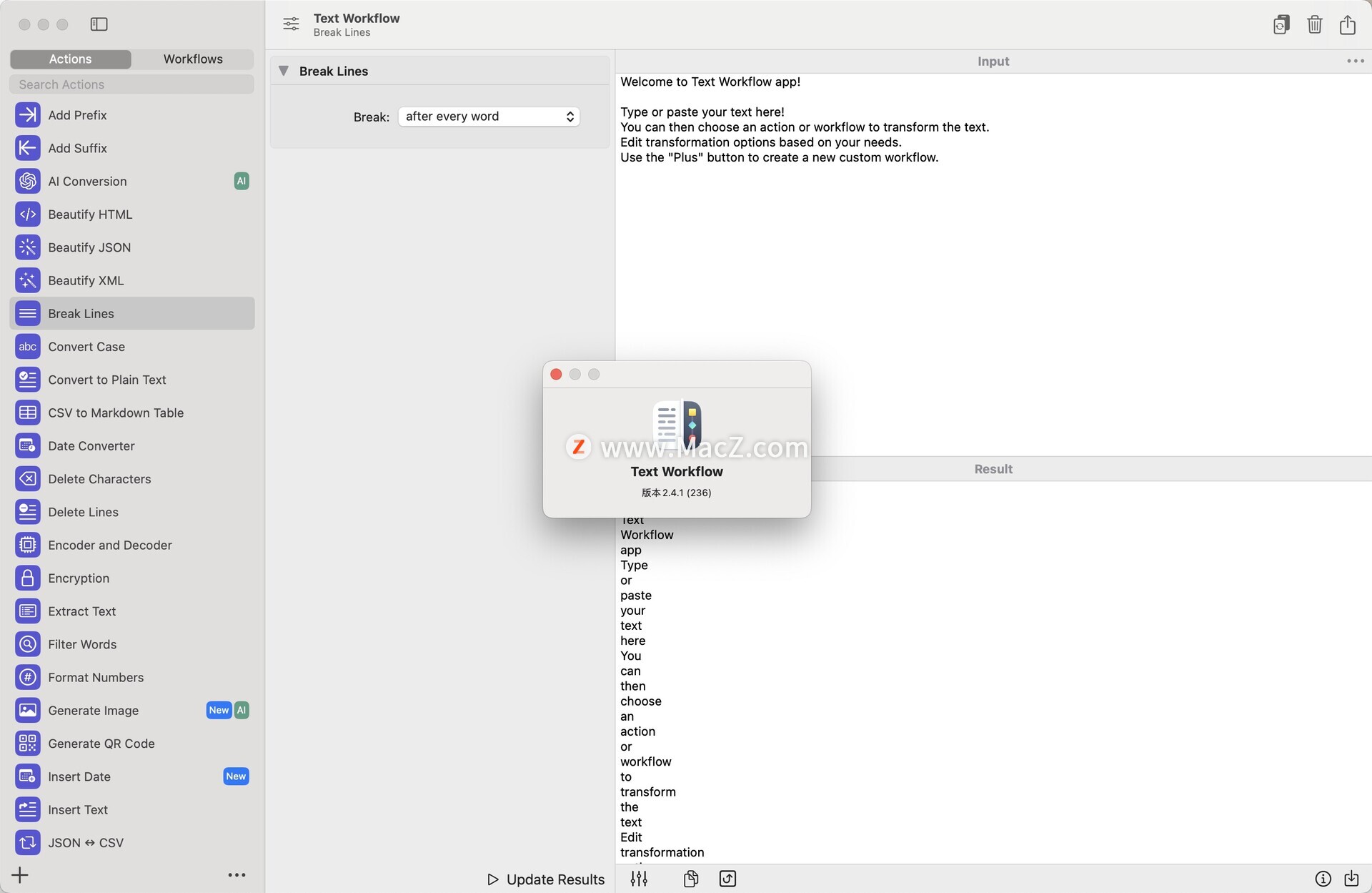Click the Date Converter icon
This screenshot has height=893, width=1372.
click(x=27, y=446)
